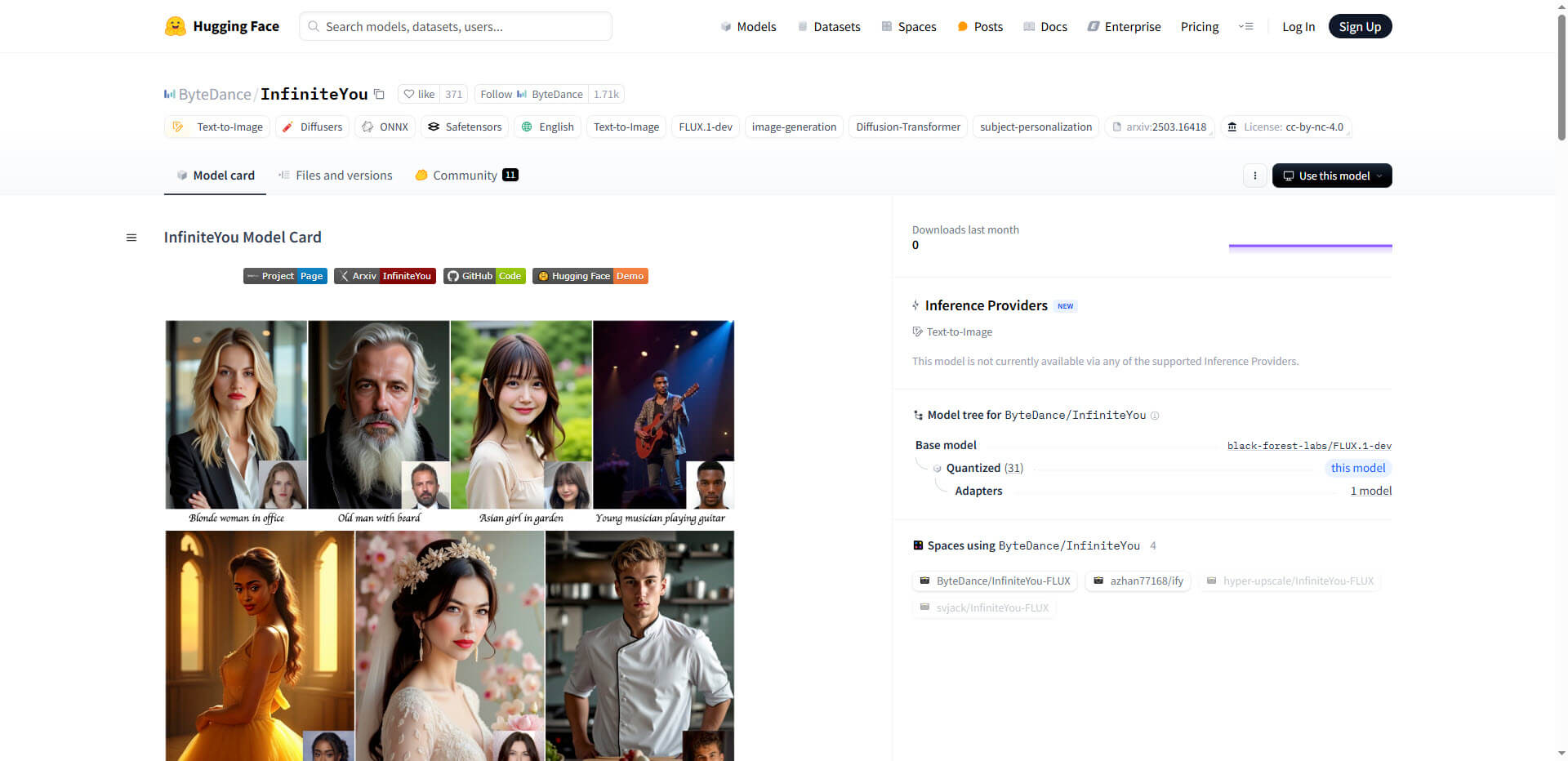The image size is (1568, 761).
Task: Open the arxiv:2503.16418 paper tag
Action: [1160, 127]
